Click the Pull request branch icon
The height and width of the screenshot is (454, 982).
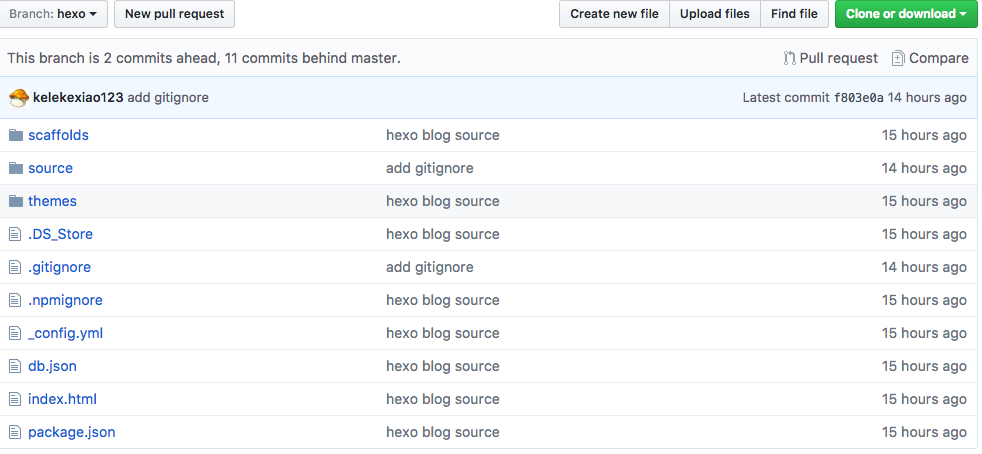point(790,58)
